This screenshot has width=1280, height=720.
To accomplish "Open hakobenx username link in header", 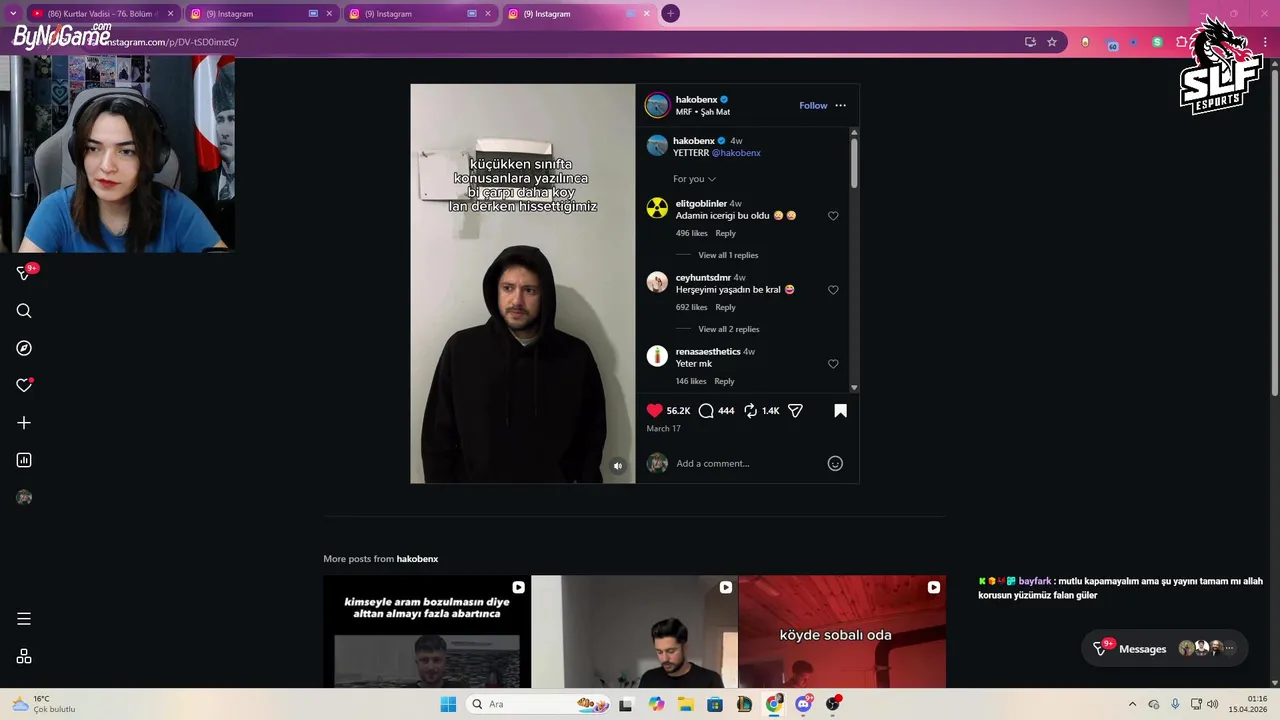I will (x=696, y=100).
